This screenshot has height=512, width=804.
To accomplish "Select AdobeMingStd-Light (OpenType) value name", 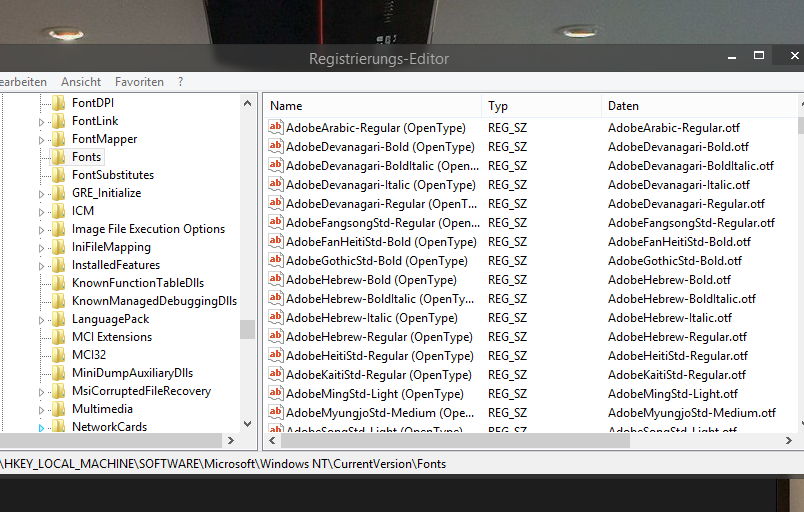I will (375, 394).
